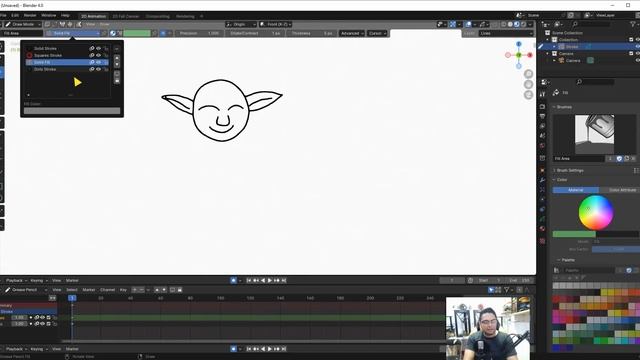
Task: Open the Origin stroke placement dropdown
Action: click(241, 24)
